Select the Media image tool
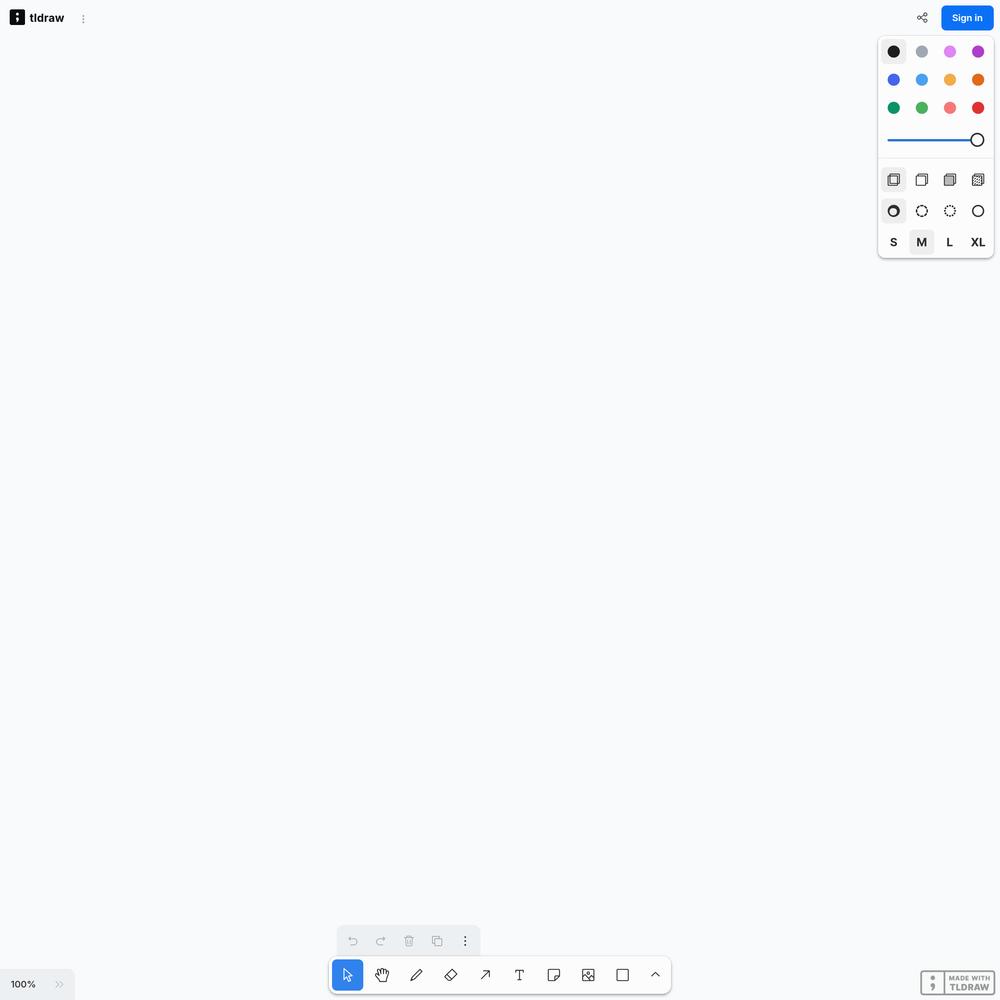This screenshot has height=1000, width=1000. point(589,974)
